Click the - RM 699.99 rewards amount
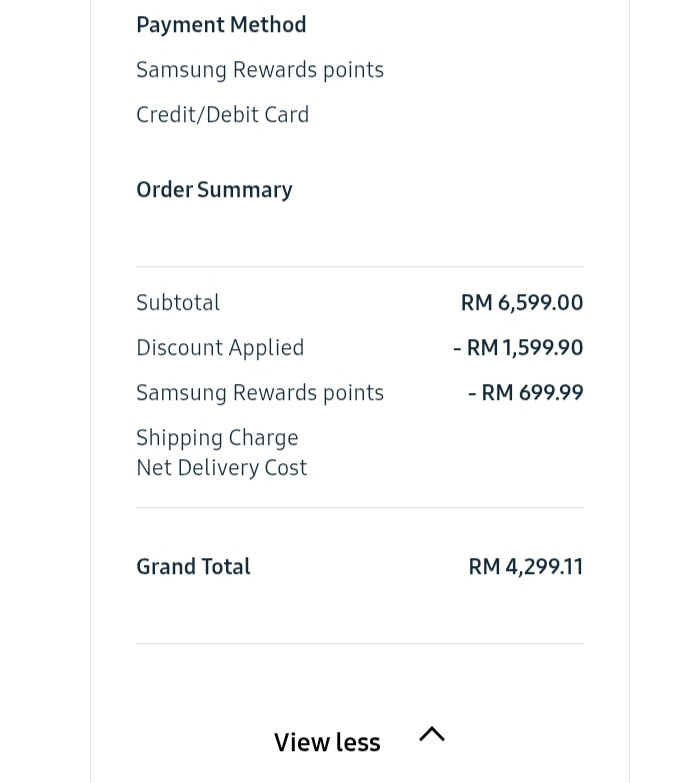 526,392
